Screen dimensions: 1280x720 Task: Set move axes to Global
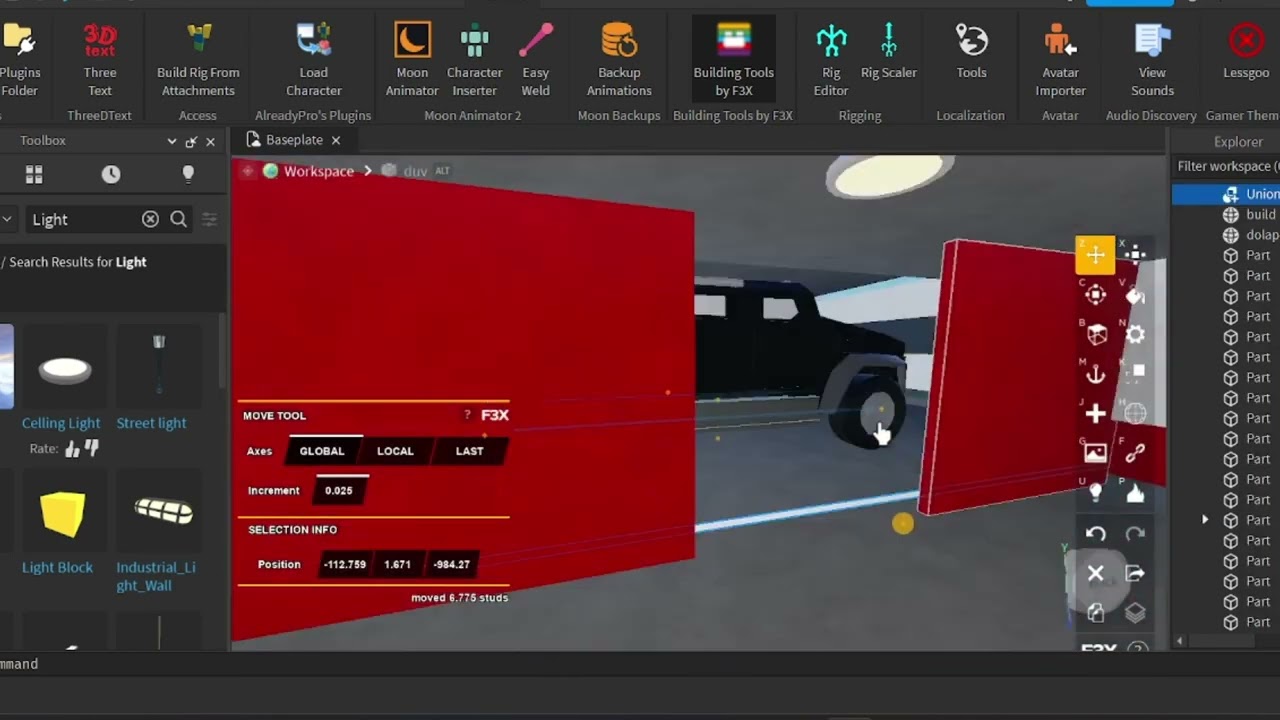pos(322,451)
